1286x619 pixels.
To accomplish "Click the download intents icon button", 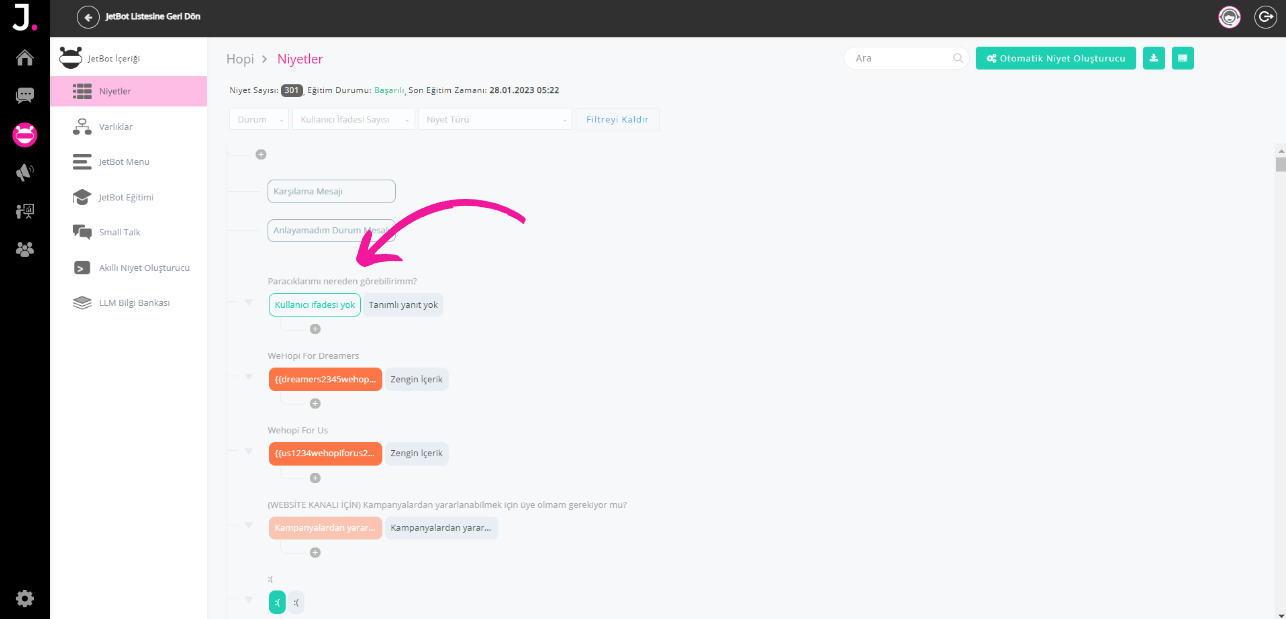I will 1154,58.
